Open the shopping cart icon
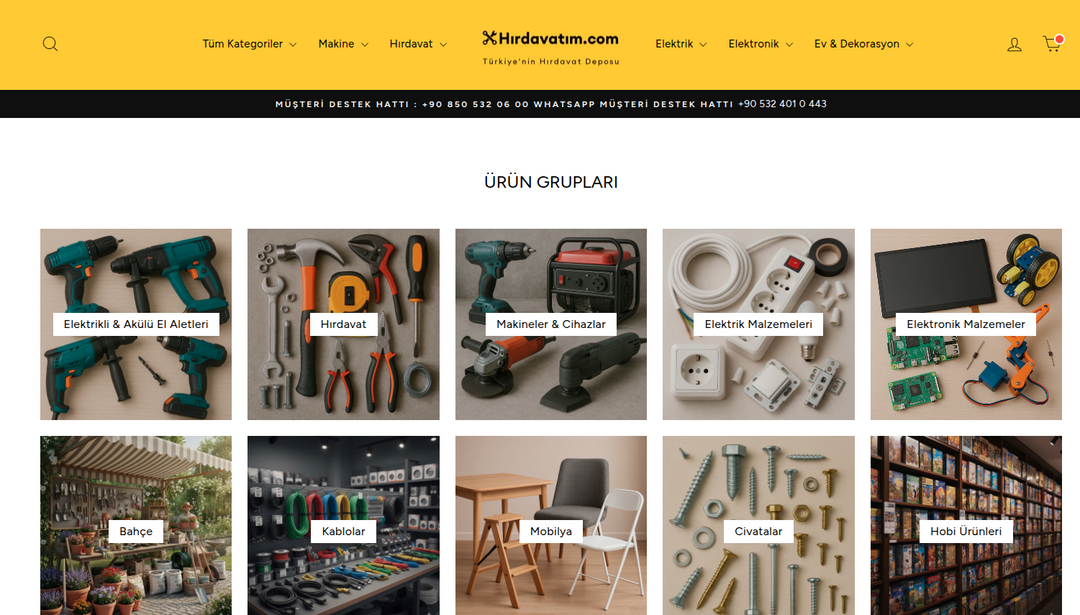 [1052, 44]
